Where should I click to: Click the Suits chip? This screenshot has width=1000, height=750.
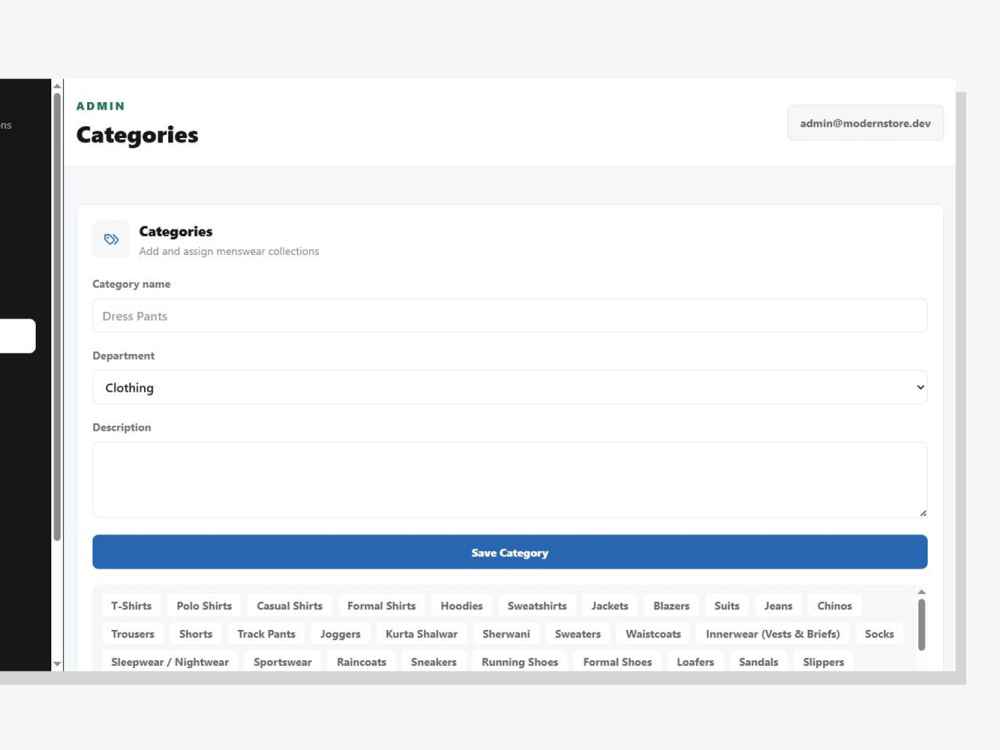pyautogui.click(x=726, y=606)
